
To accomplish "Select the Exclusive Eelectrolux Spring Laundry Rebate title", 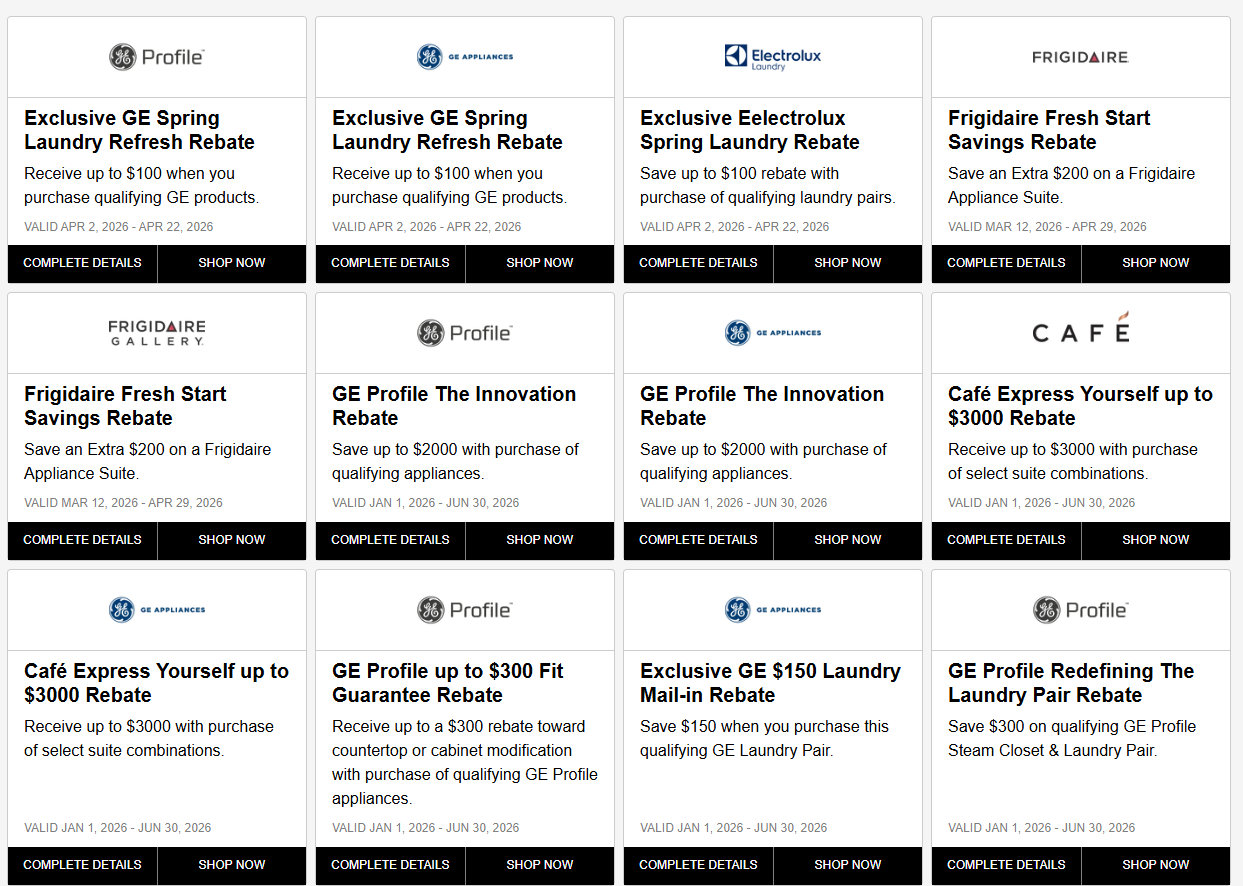I will click(749, 130).
